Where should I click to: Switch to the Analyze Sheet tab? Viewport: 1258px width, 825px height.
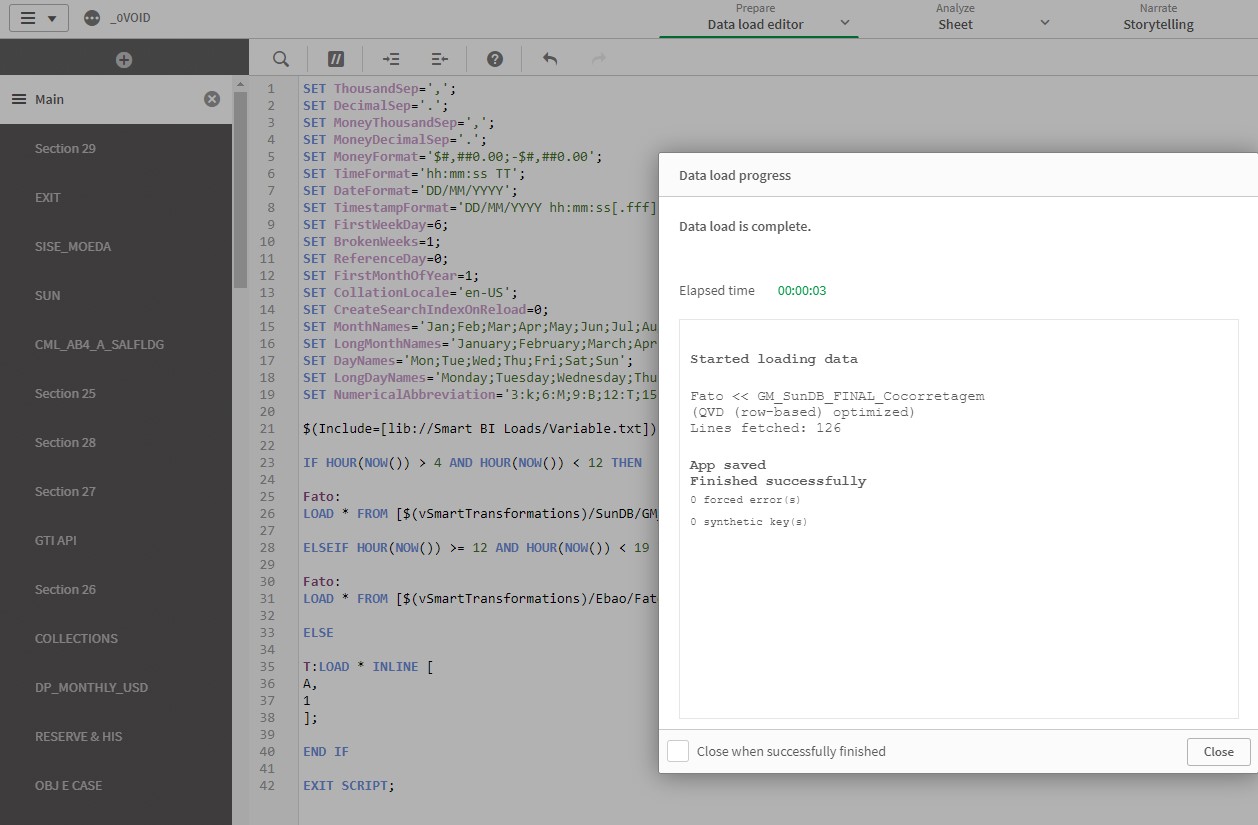coord(955,18)
